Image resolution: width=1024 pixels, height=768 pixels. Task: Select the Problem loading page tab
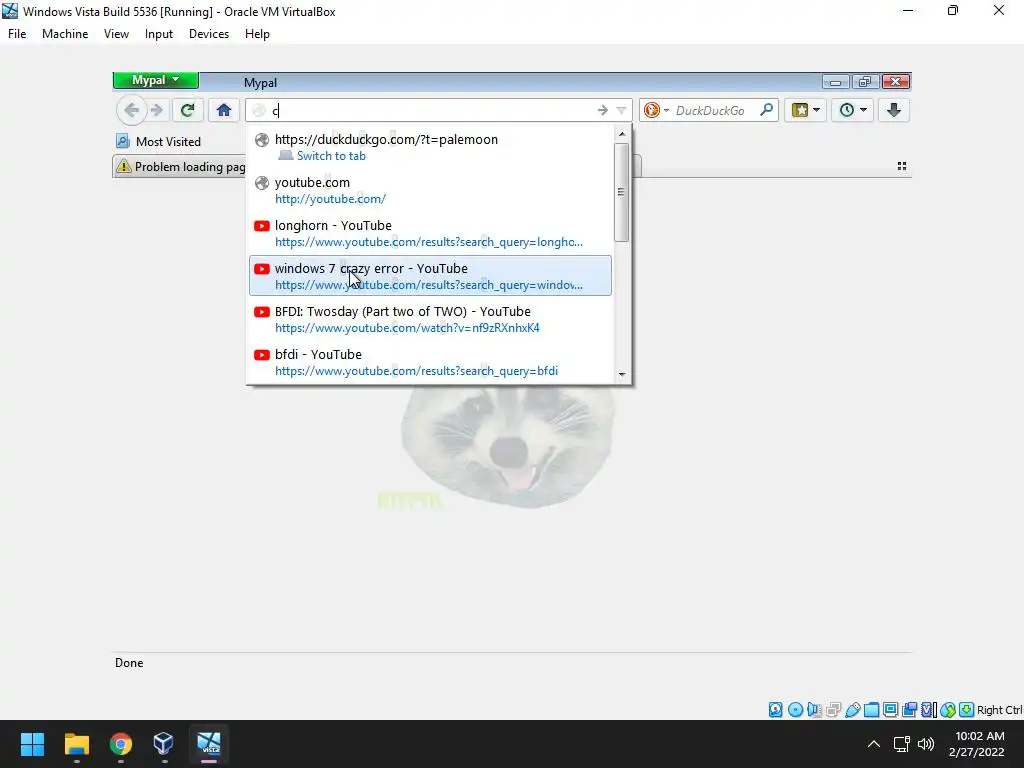pyautogui.click(x=180, y=167)
